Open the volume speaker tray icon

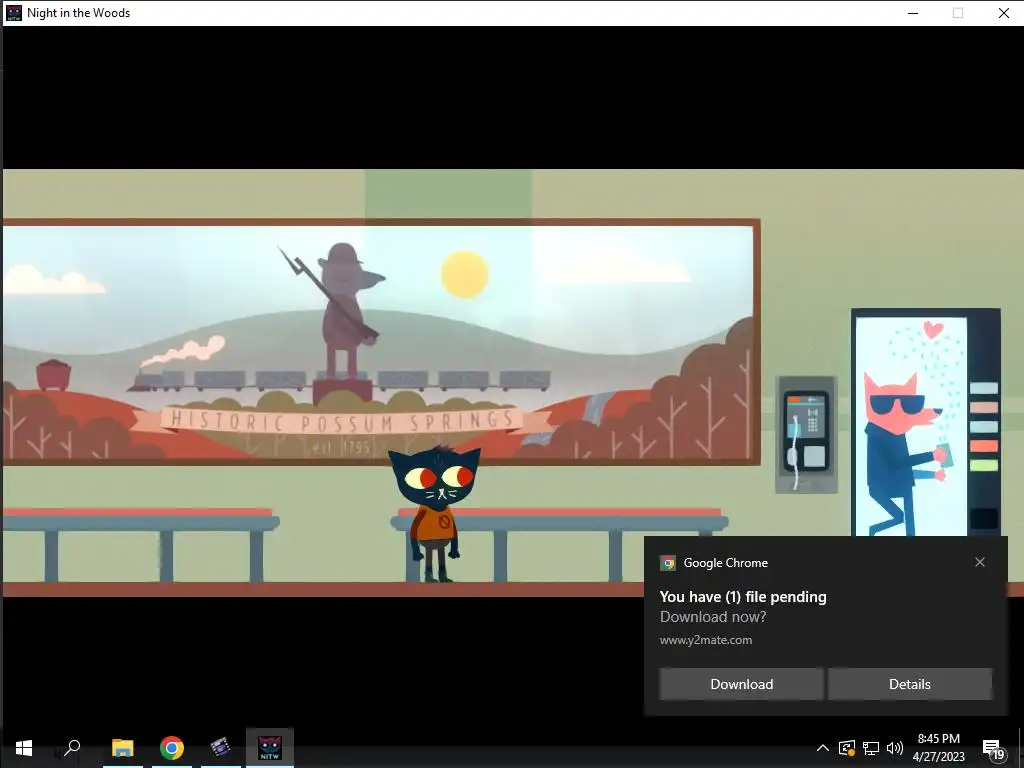coord(895,748)
